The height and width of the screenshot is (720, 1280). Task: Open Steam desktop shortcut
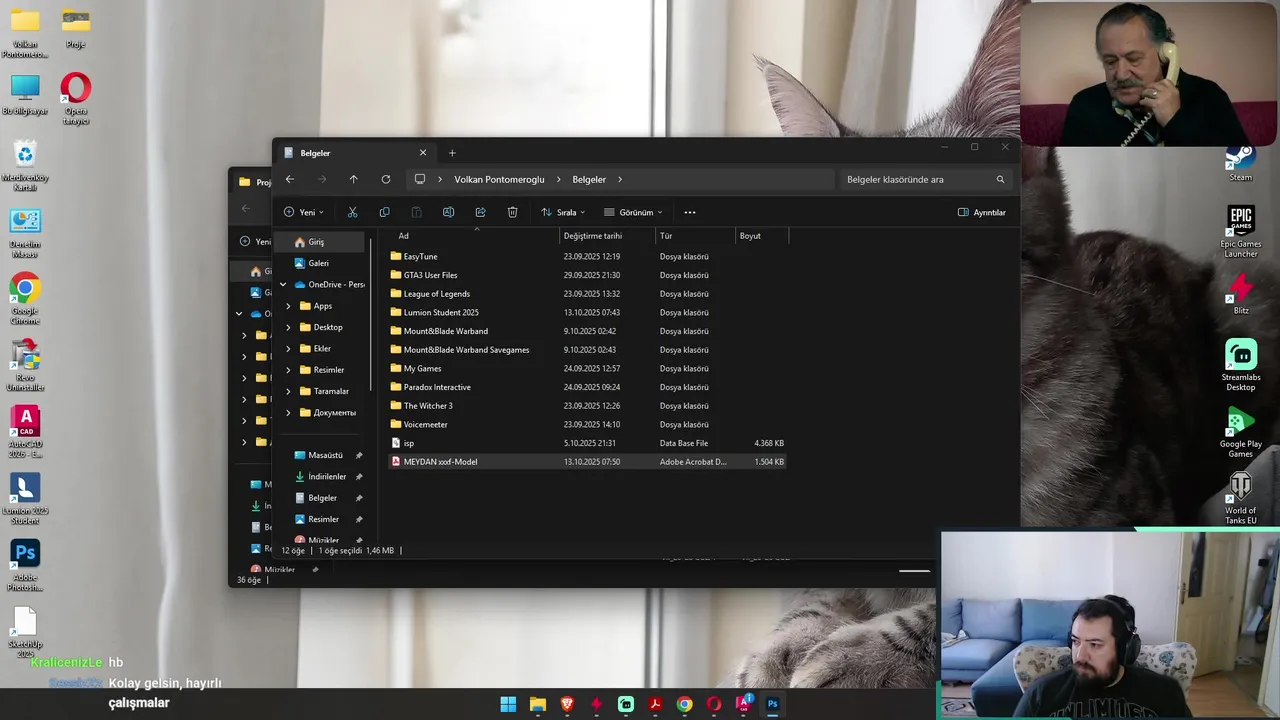(1241, 163)
